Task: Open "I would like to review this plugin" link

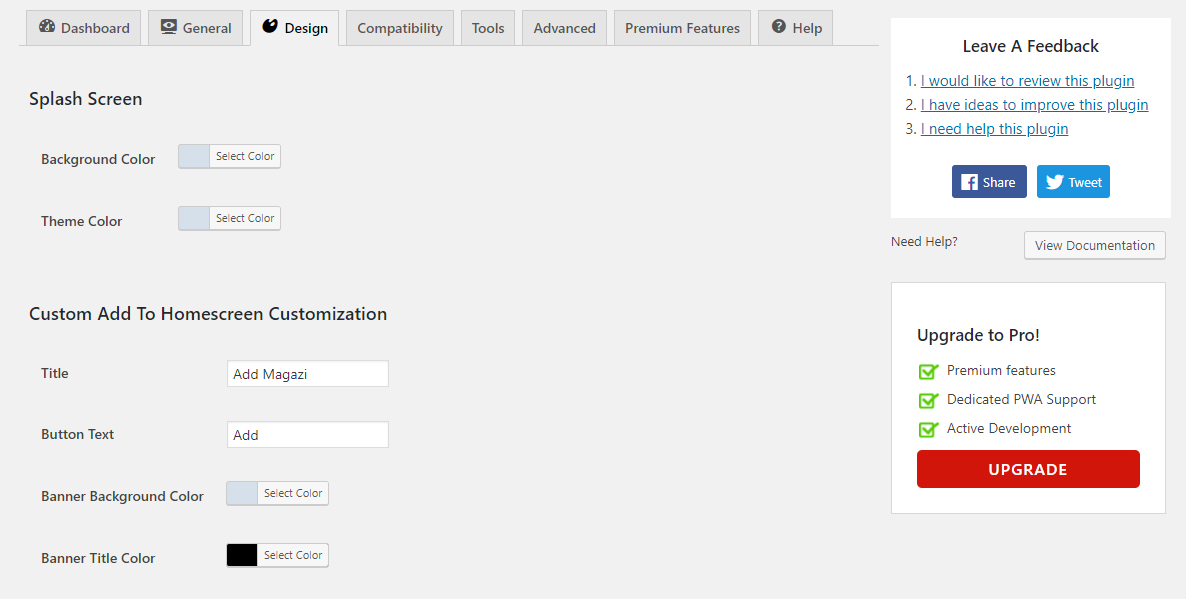Action: 1027,81
